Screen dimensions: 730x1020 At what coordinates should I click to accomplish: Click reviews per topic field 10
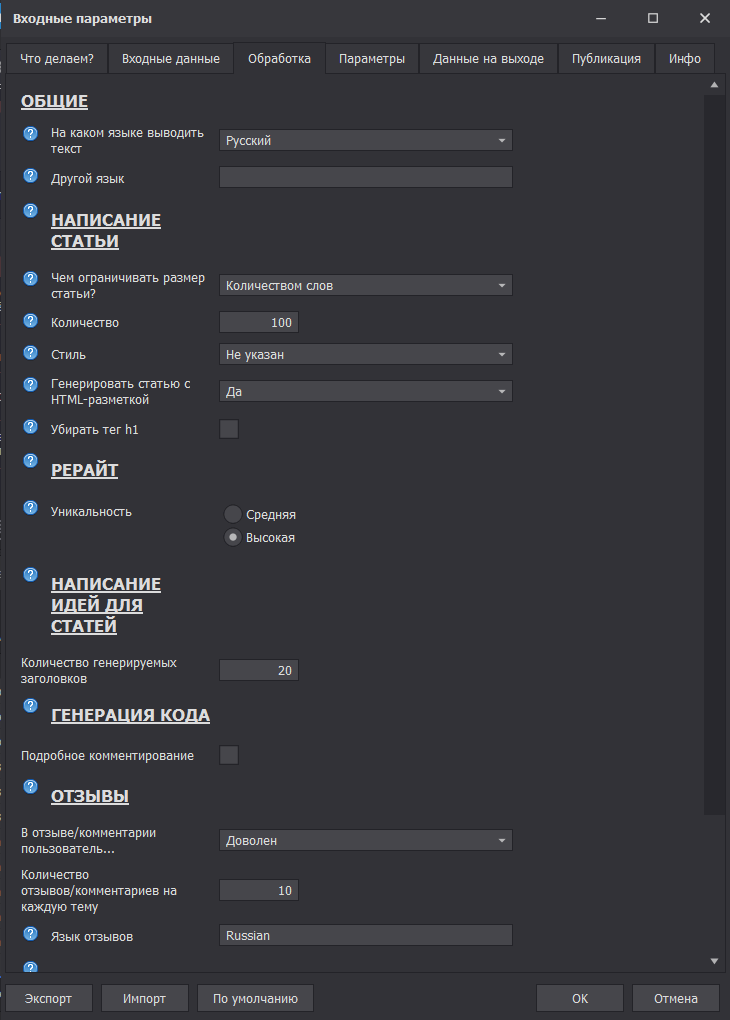[x=259, y=891]
